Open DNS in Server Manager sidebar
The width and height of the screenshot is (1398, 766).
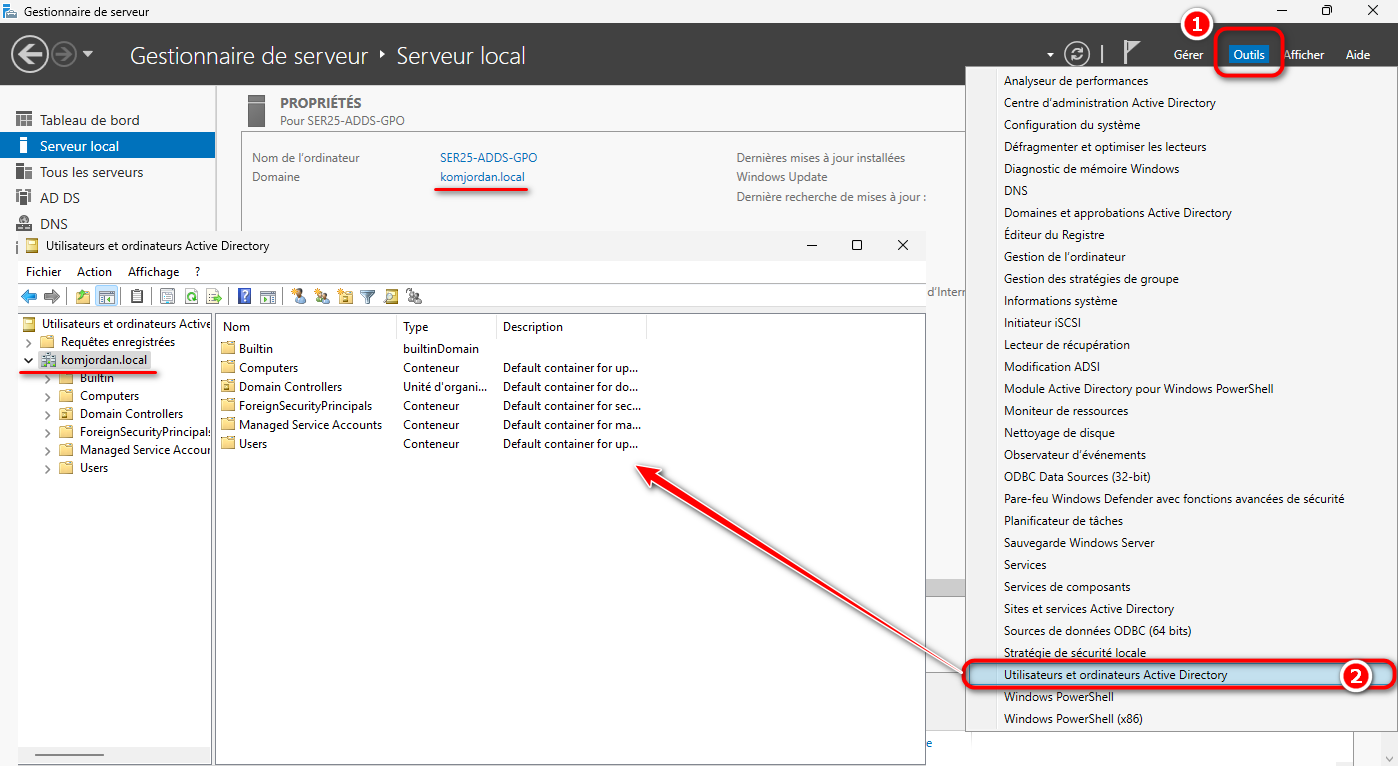107,224
